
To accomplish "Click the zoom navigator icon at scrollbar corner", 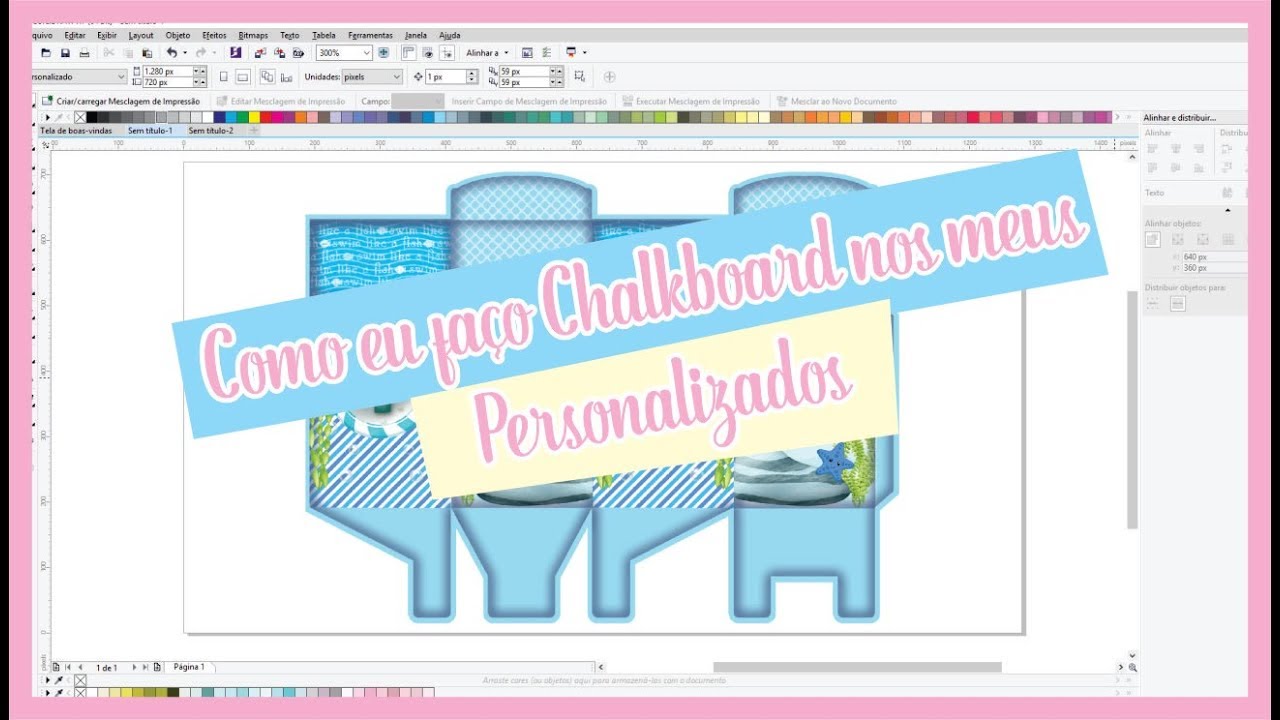I will point(1132,667).
